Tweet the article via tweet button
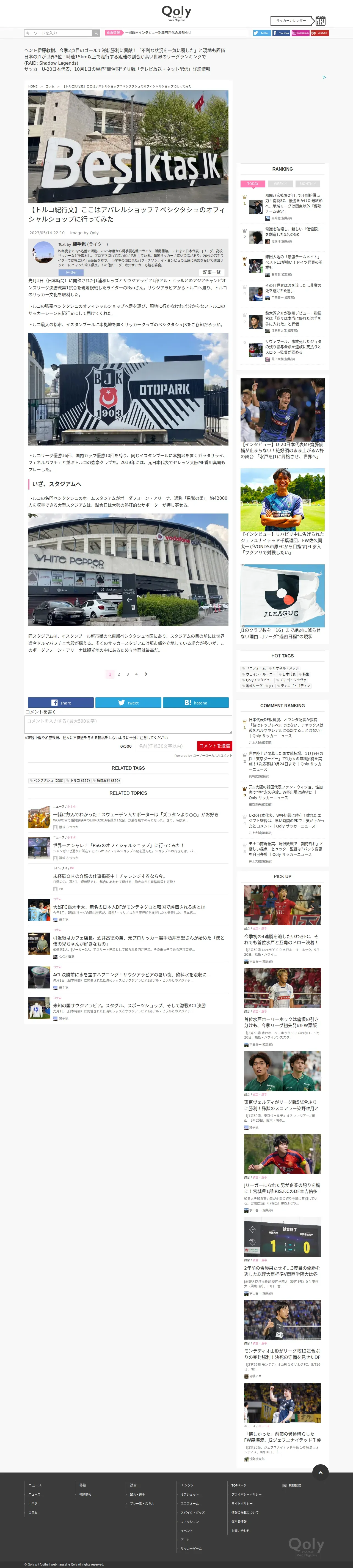The width and height of the screenshot is (353, 1568). pos(128,703)
